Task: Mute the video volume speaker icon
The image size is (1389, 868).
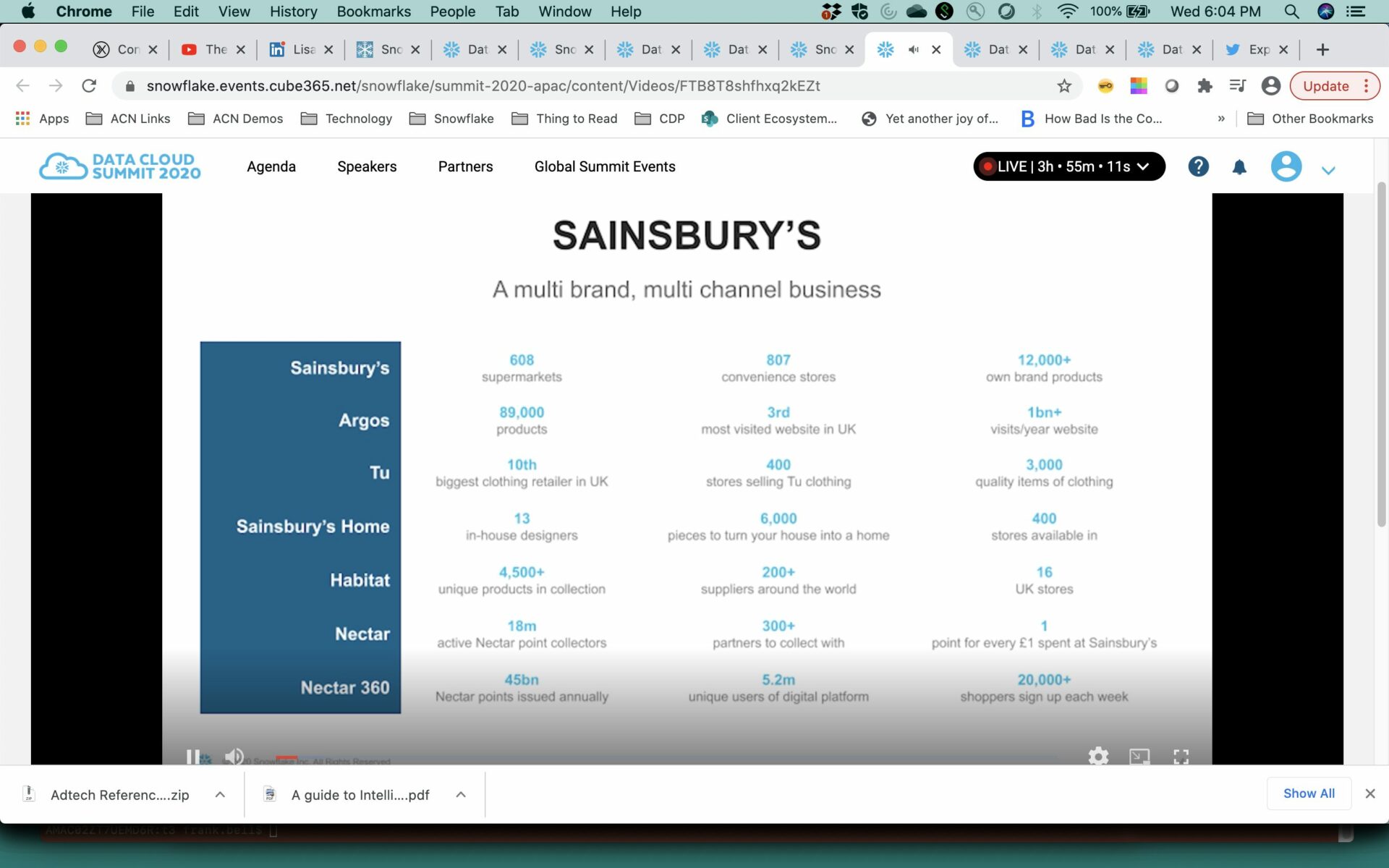Action: point(234,757)
